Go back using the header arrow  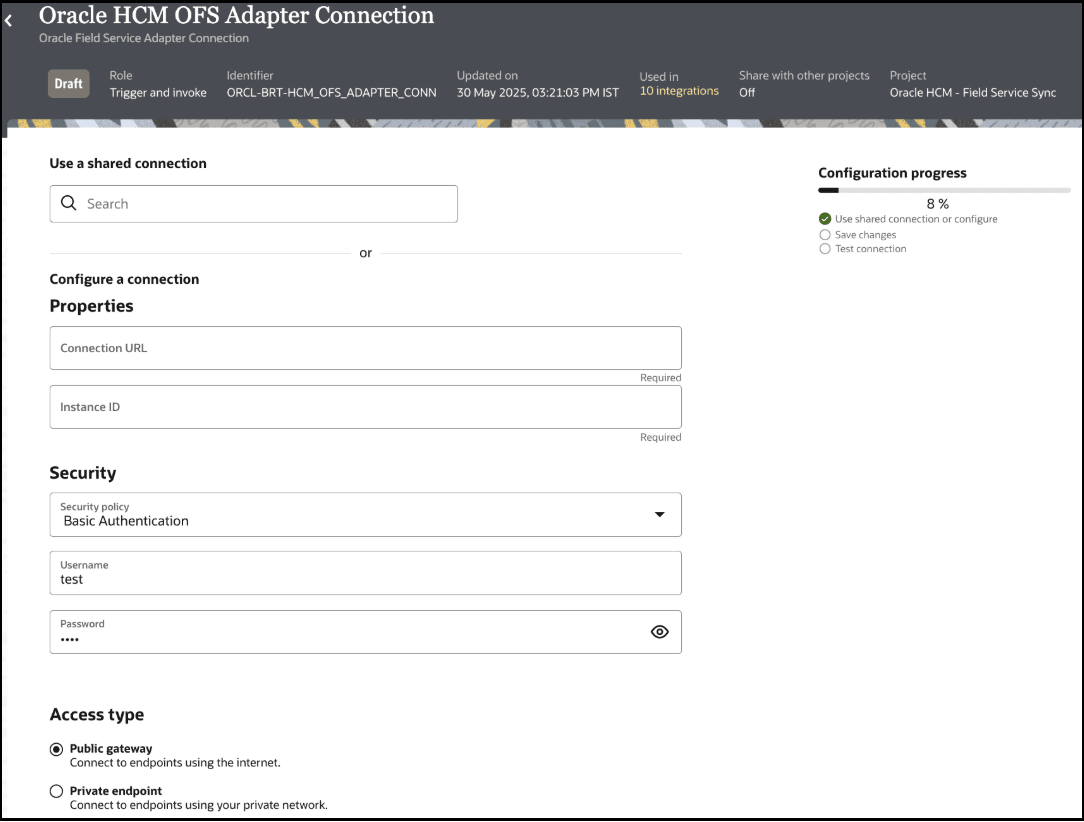click(8, 21)
